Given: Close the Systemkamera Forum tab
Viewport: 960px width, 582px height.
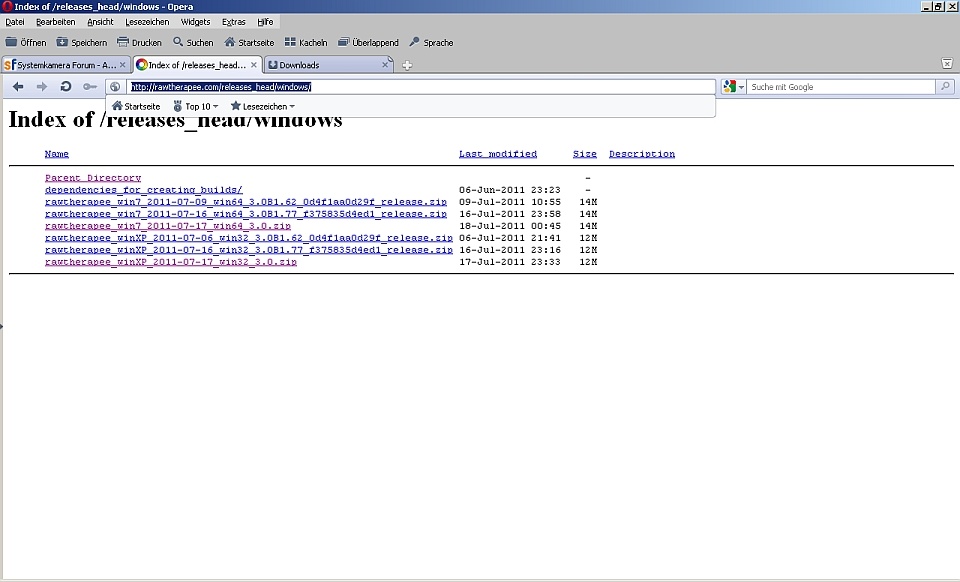Looking at the screenshot, I should click(123, 65).
